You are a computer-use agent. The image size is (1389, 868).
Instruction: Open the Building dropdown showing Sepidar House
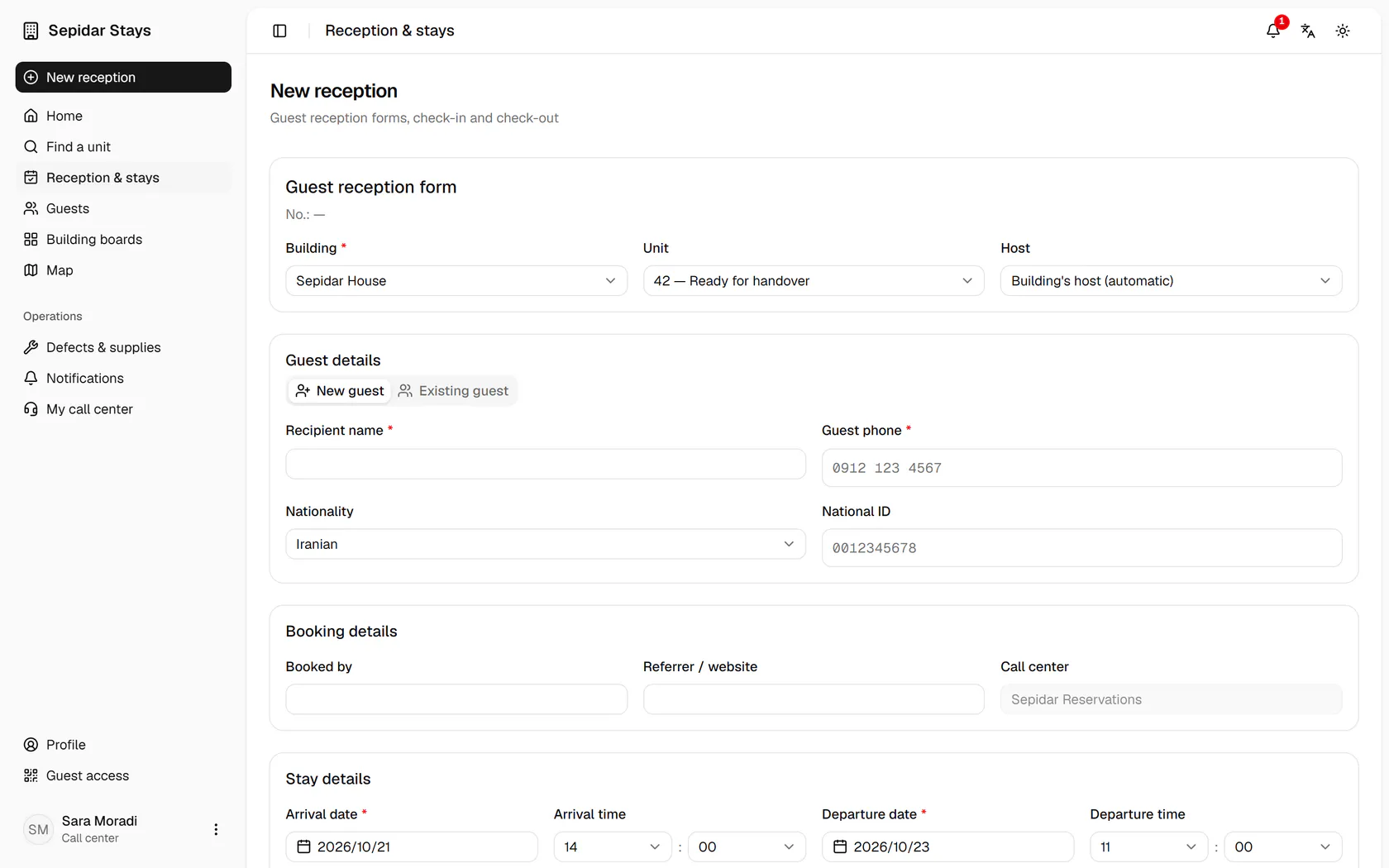(x=456, y=281)
